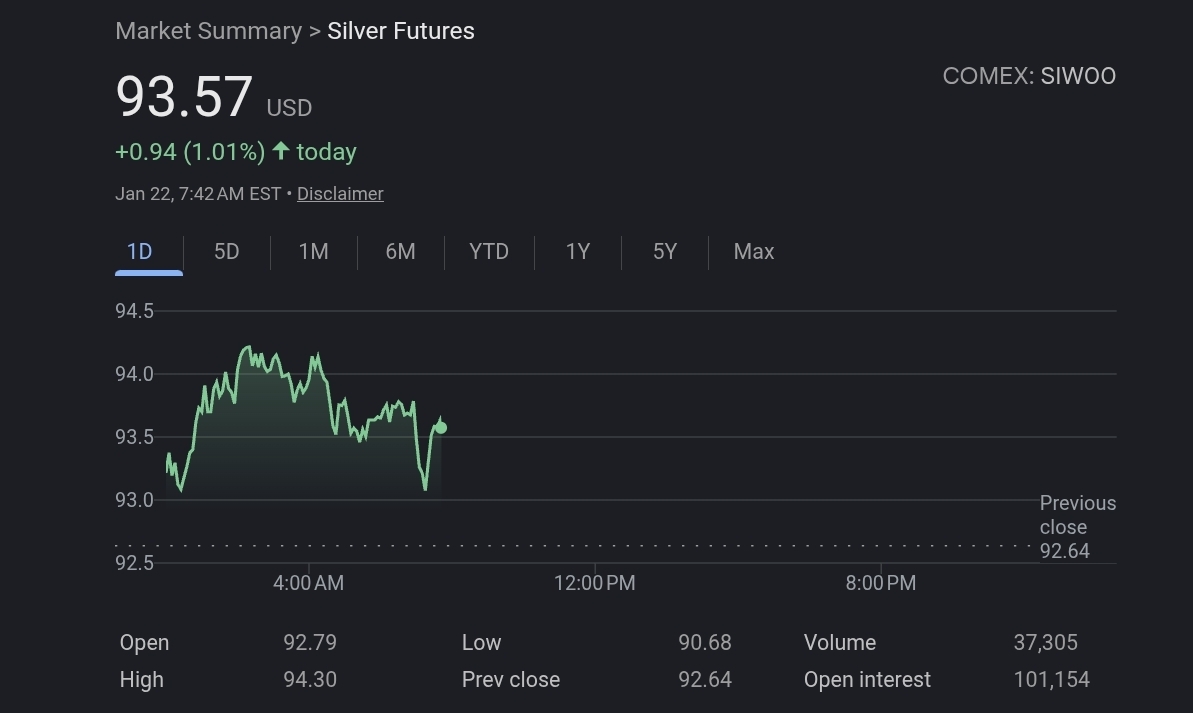
Task: Show the 1M price history tab
Action: 314,252
